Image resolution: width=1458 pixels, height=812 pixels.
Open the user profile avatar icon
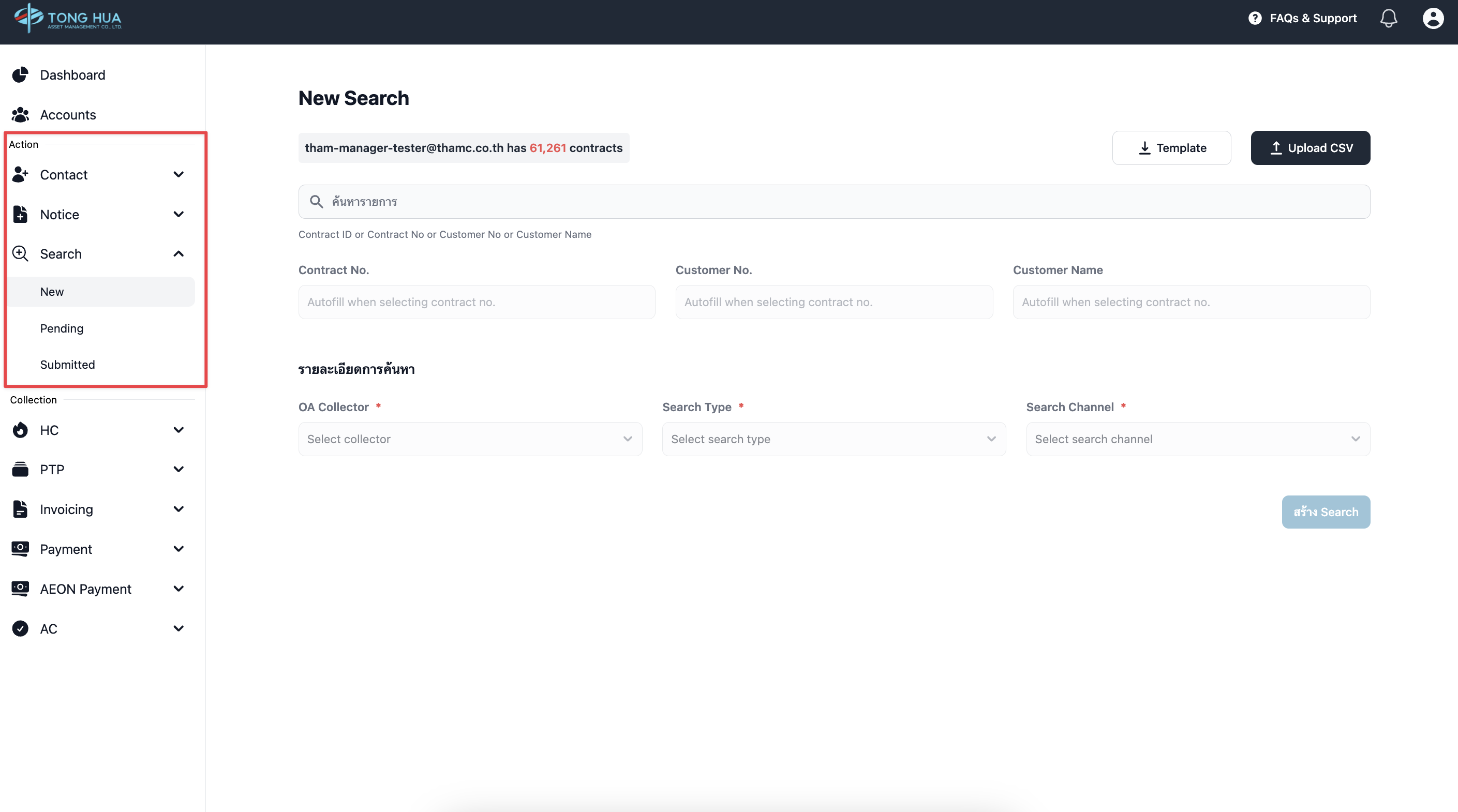click(1433, 18)
